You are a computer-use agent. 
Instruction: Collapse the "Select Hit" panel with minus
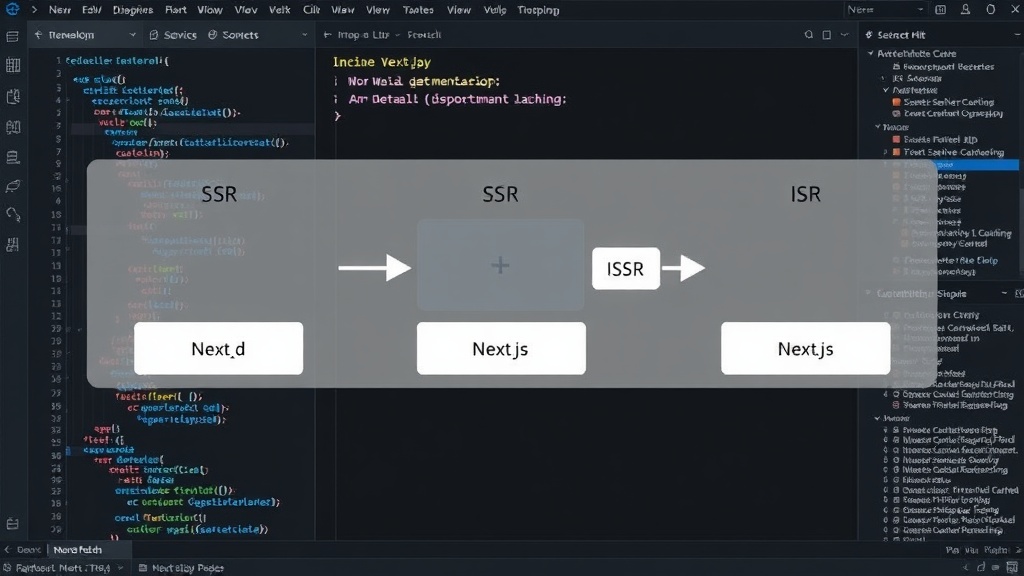[1019, 35]
